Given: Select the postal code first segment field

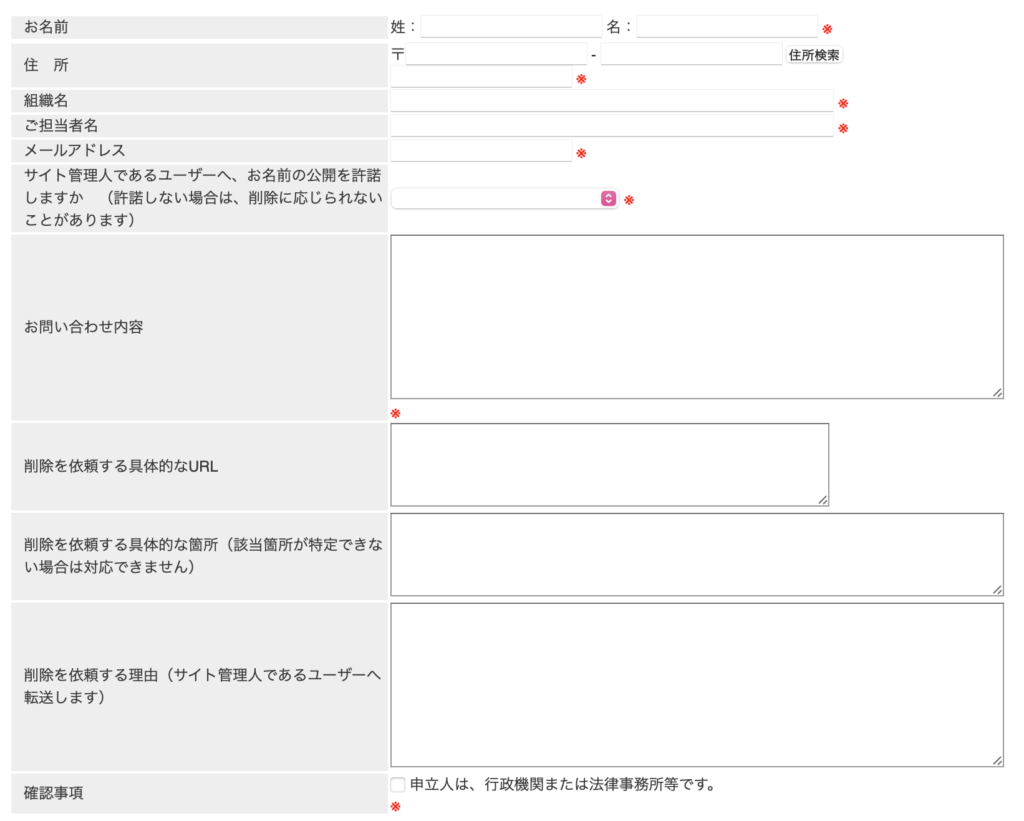Looking at the screenshot, I should click(x=494, y=54).
